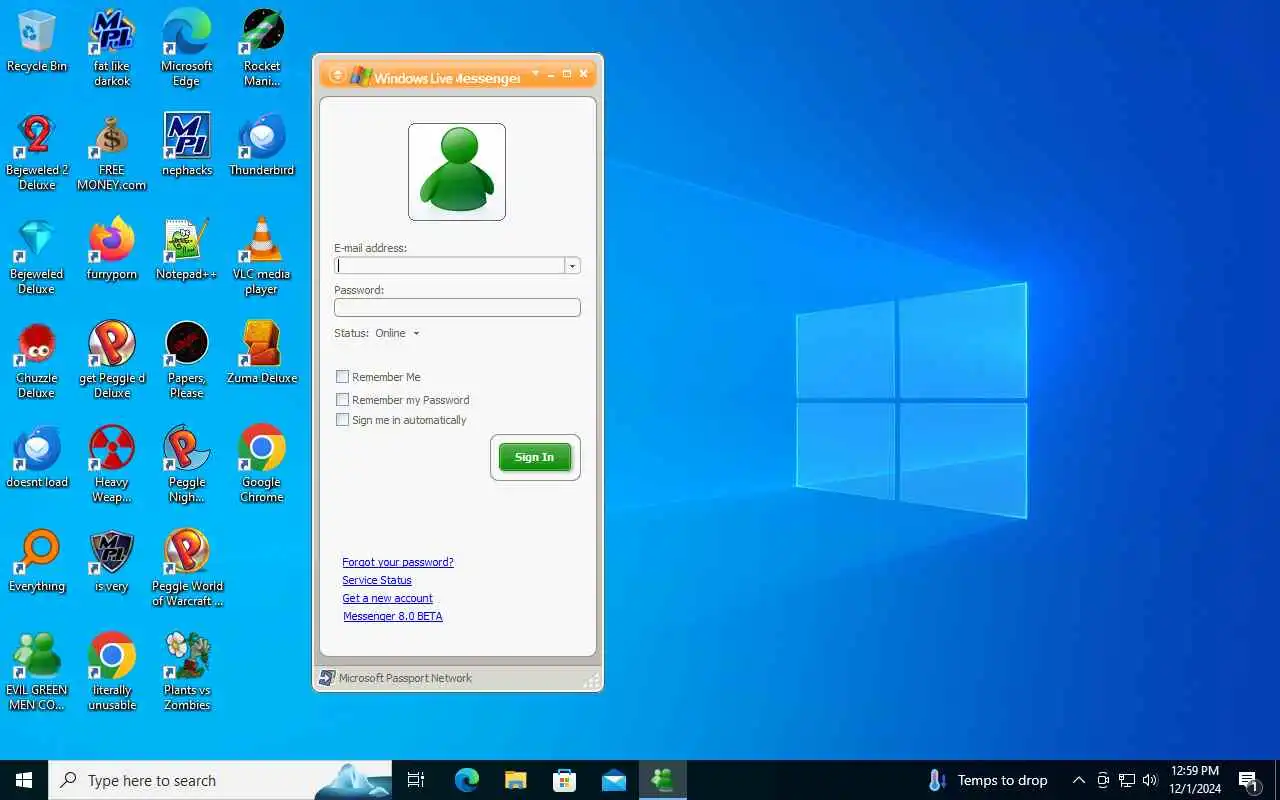The image size is (1280, 800).
Task: Launch Thunderbird from the desktop
Action: pos(262,145)
